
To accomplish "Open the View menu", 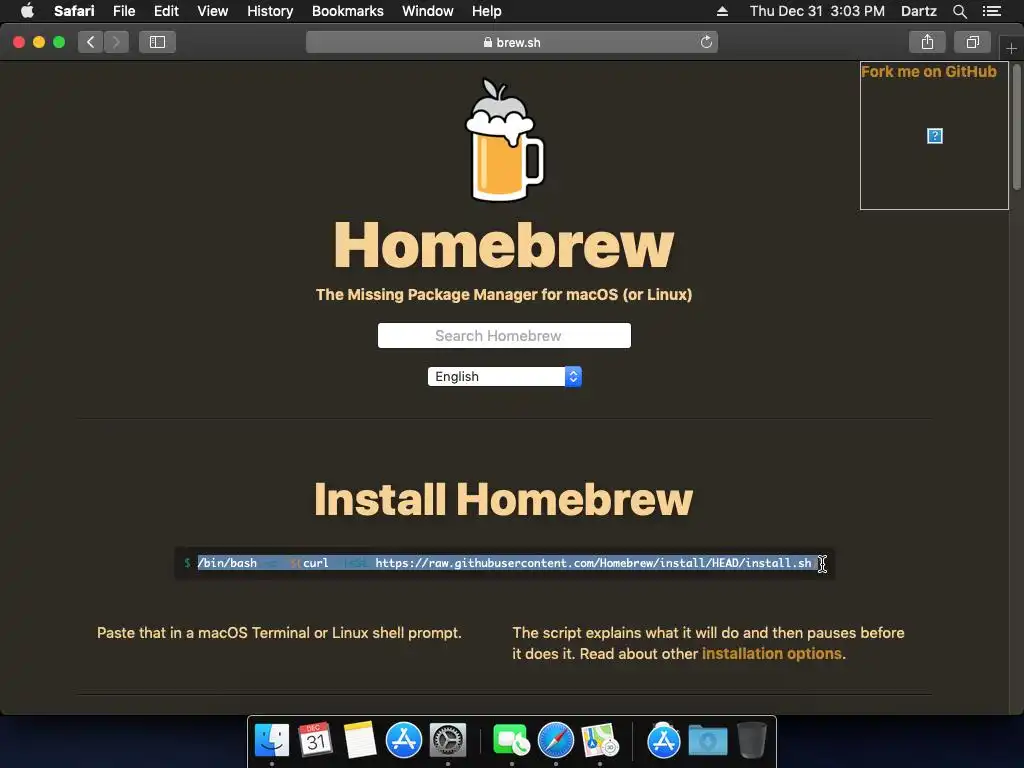I will click(x=212, y=11).
